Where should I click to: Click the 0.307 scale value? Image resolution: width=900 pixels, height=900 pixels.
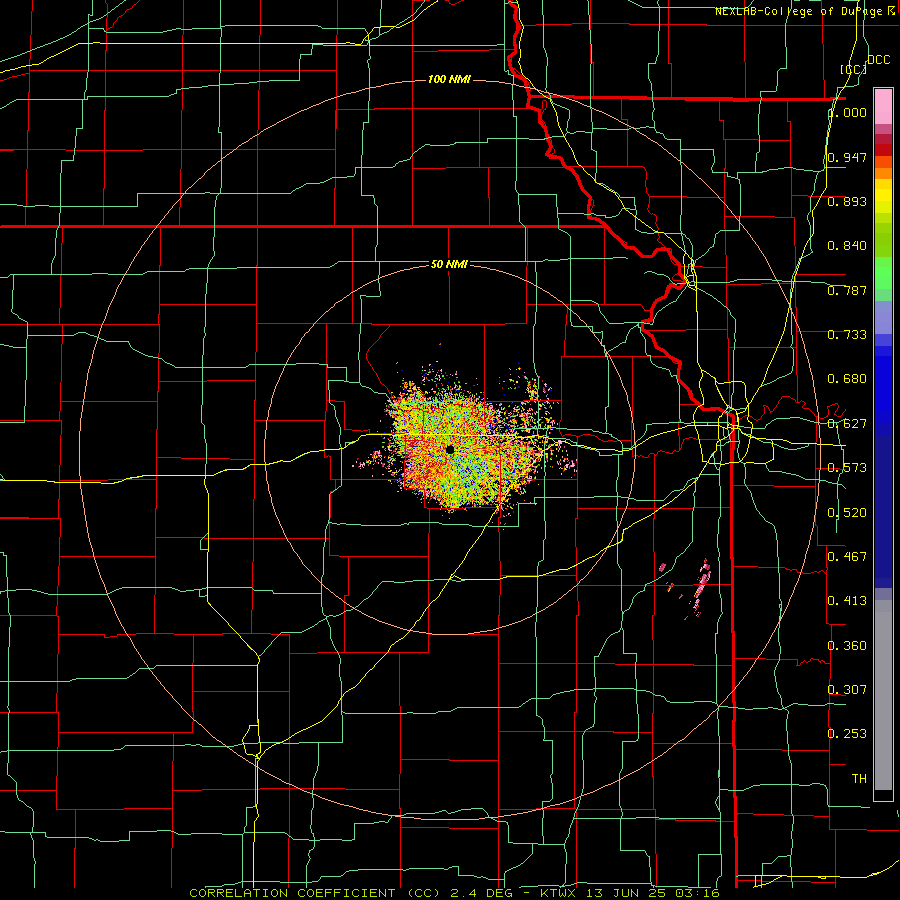[x=847, y=690]
